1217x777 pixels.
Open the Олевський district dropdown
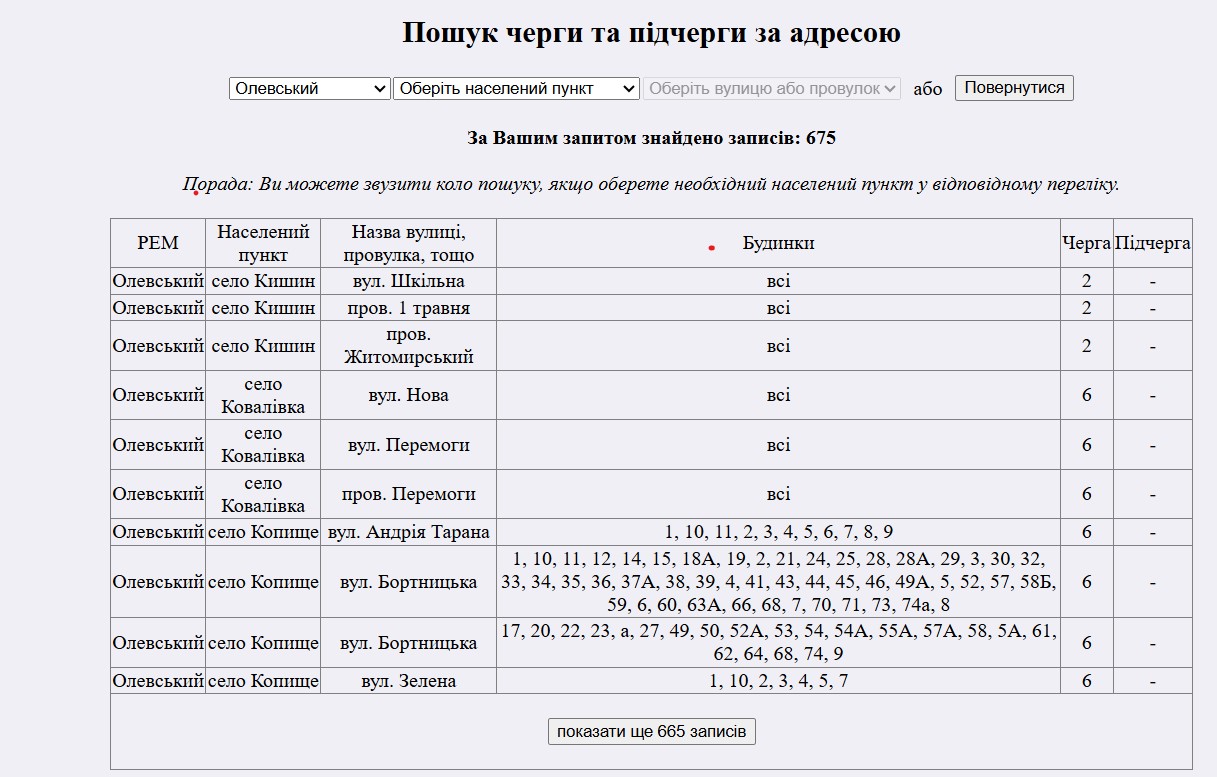(309, 88)
